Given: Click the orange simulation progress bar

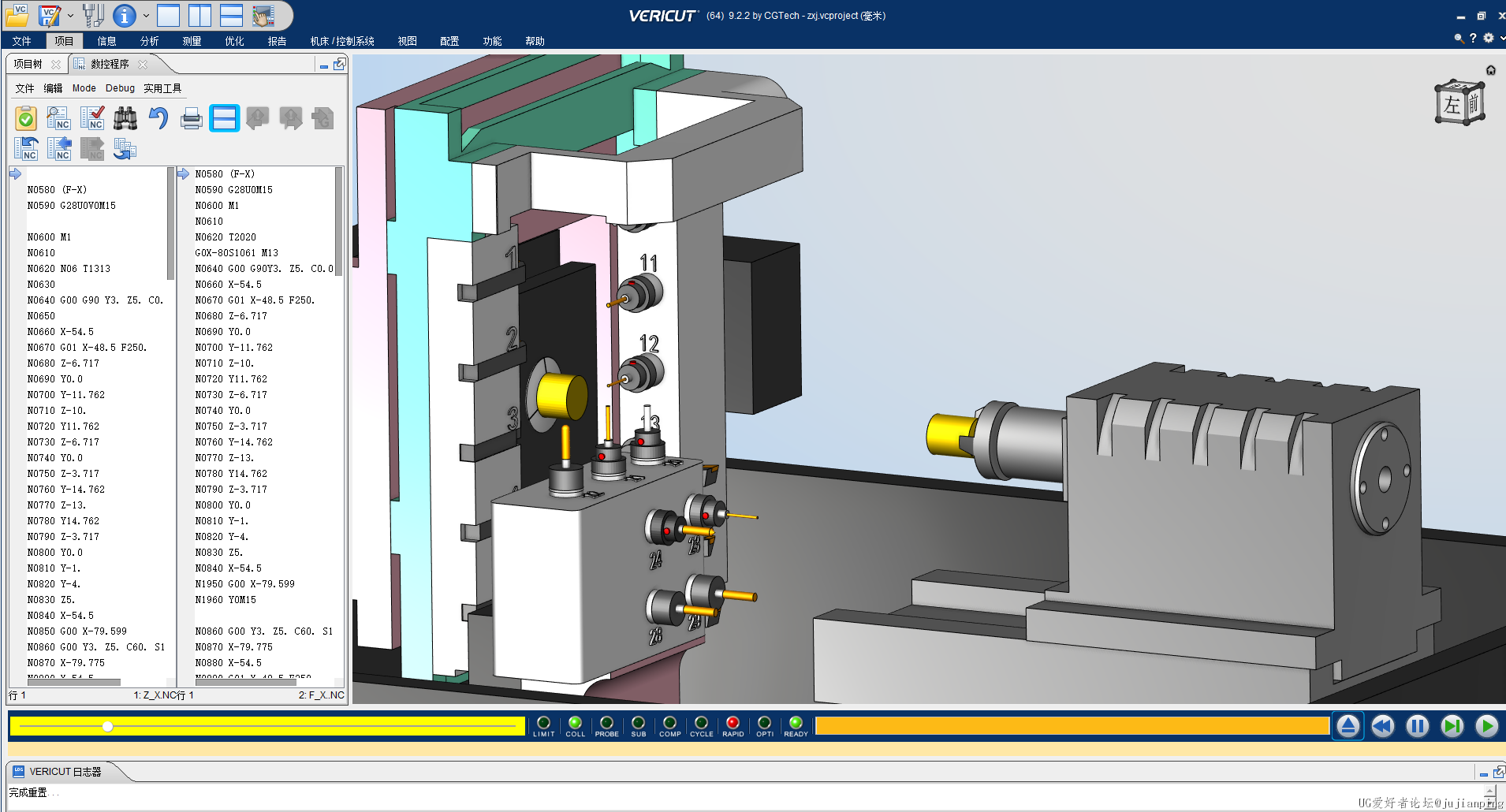Looking at the screenshot, I should [x=1072, y=726].
